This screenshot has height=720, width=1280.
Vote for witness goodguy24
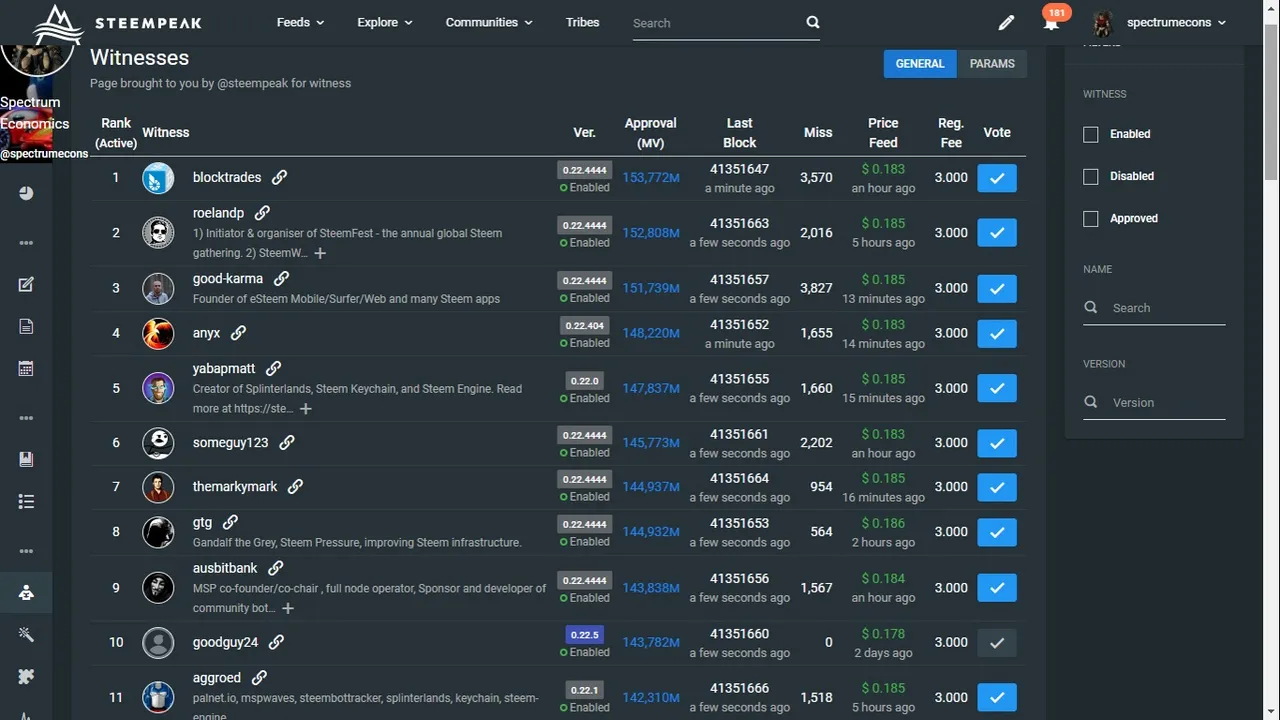point(997,643)
